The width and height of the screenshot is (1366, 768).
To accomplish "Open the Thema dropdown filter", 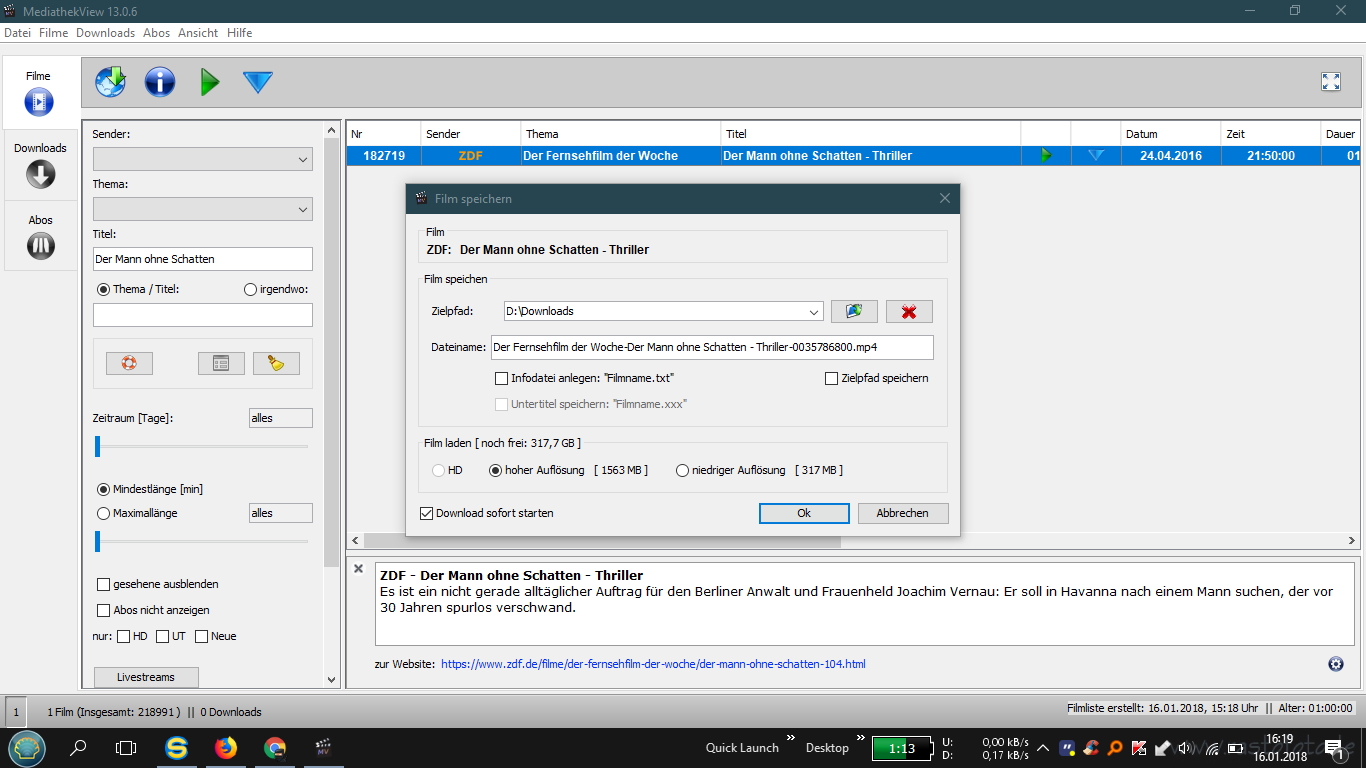I will (203, 209).
